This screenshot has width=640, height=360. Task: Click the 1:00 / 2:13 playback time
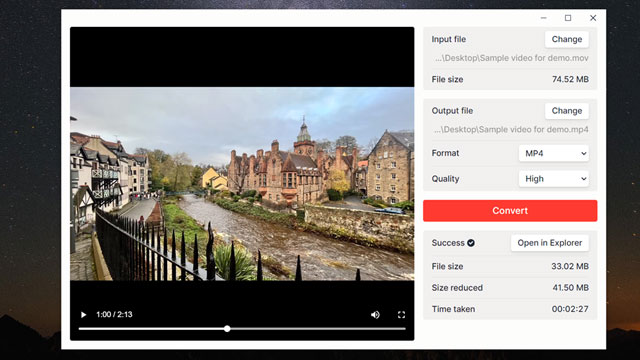click(114, 314)
